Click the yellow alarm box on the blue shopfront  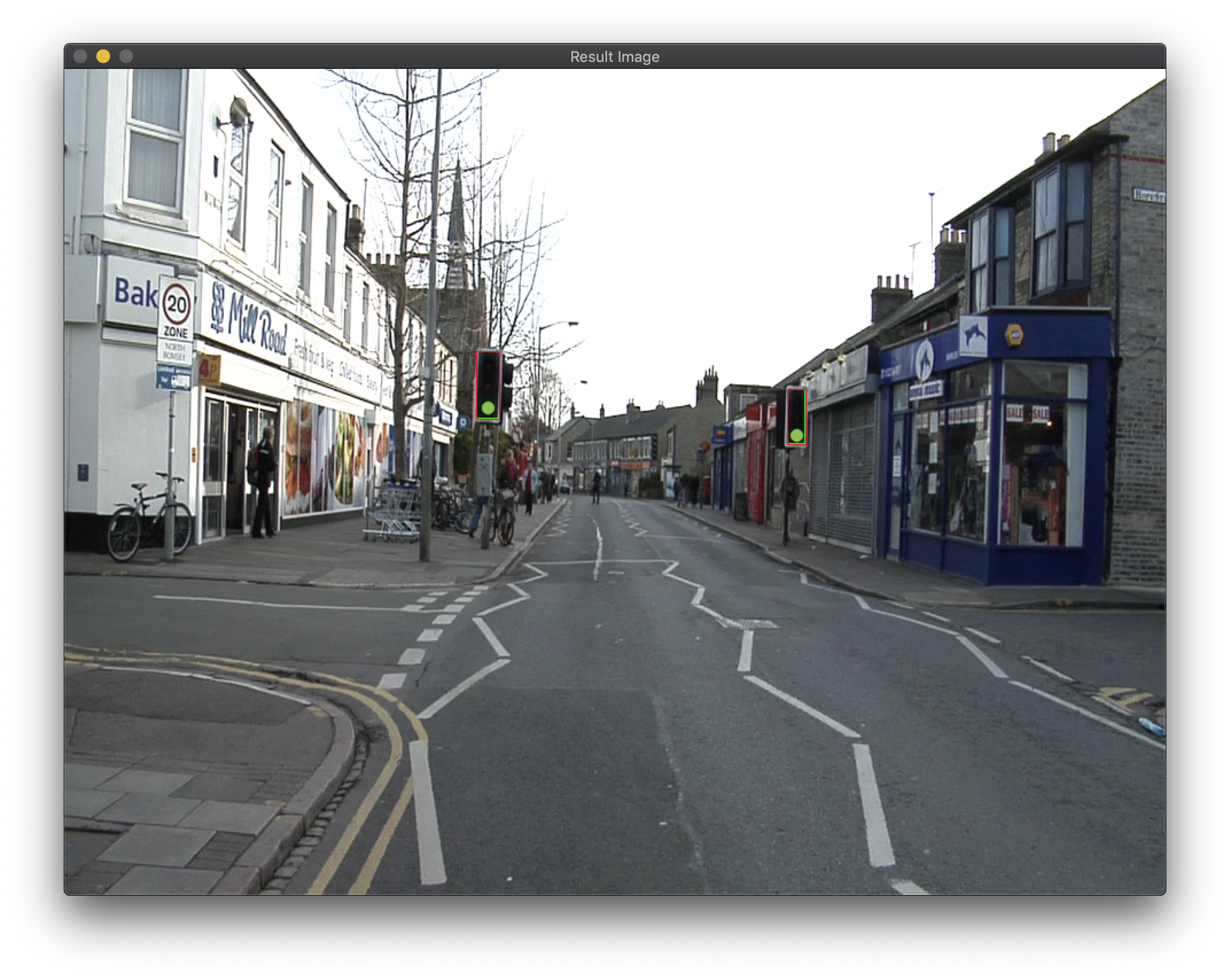[1014, 335]
